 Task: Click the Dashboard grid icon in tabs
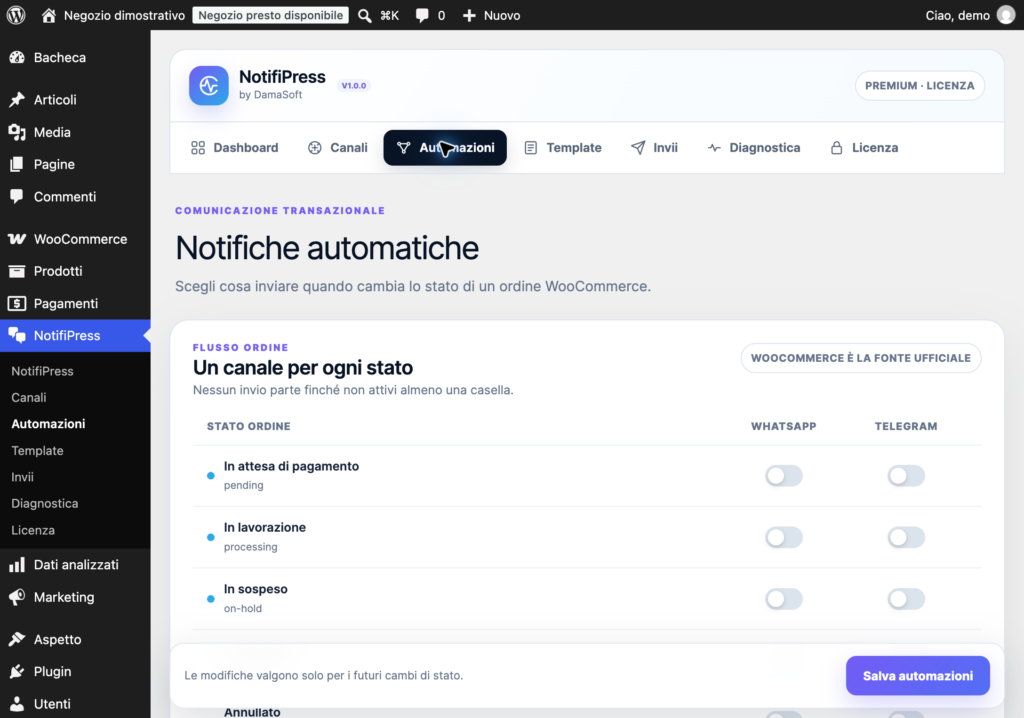198,148
